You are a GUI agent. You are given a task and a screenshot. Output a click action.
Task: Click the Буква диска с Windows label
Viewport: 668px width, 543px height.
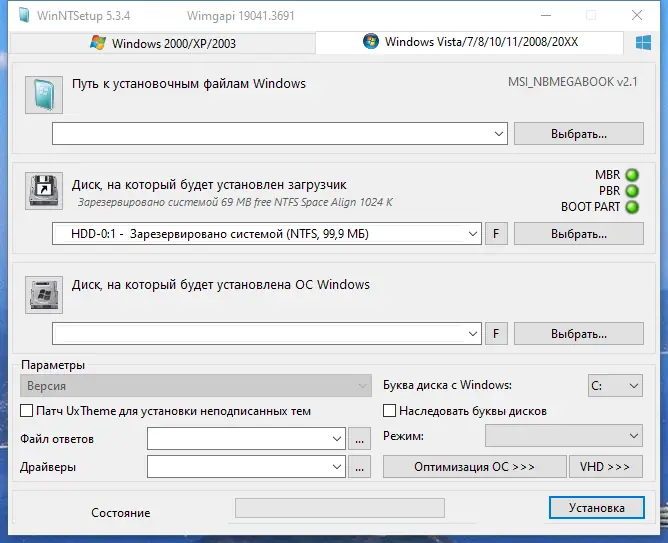click(447, 385)
